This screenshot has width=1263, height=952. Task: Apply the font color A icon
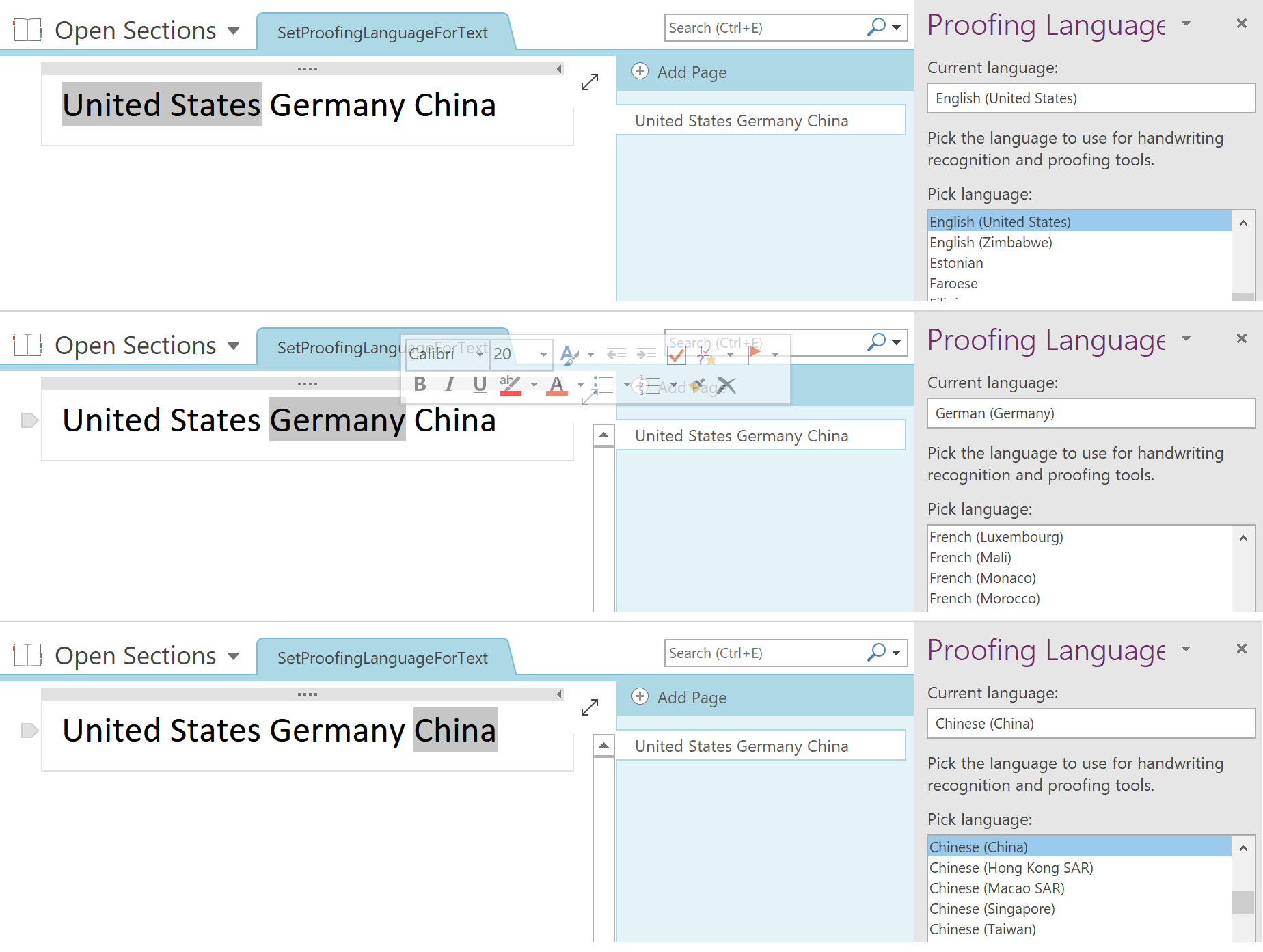(557, 385)
